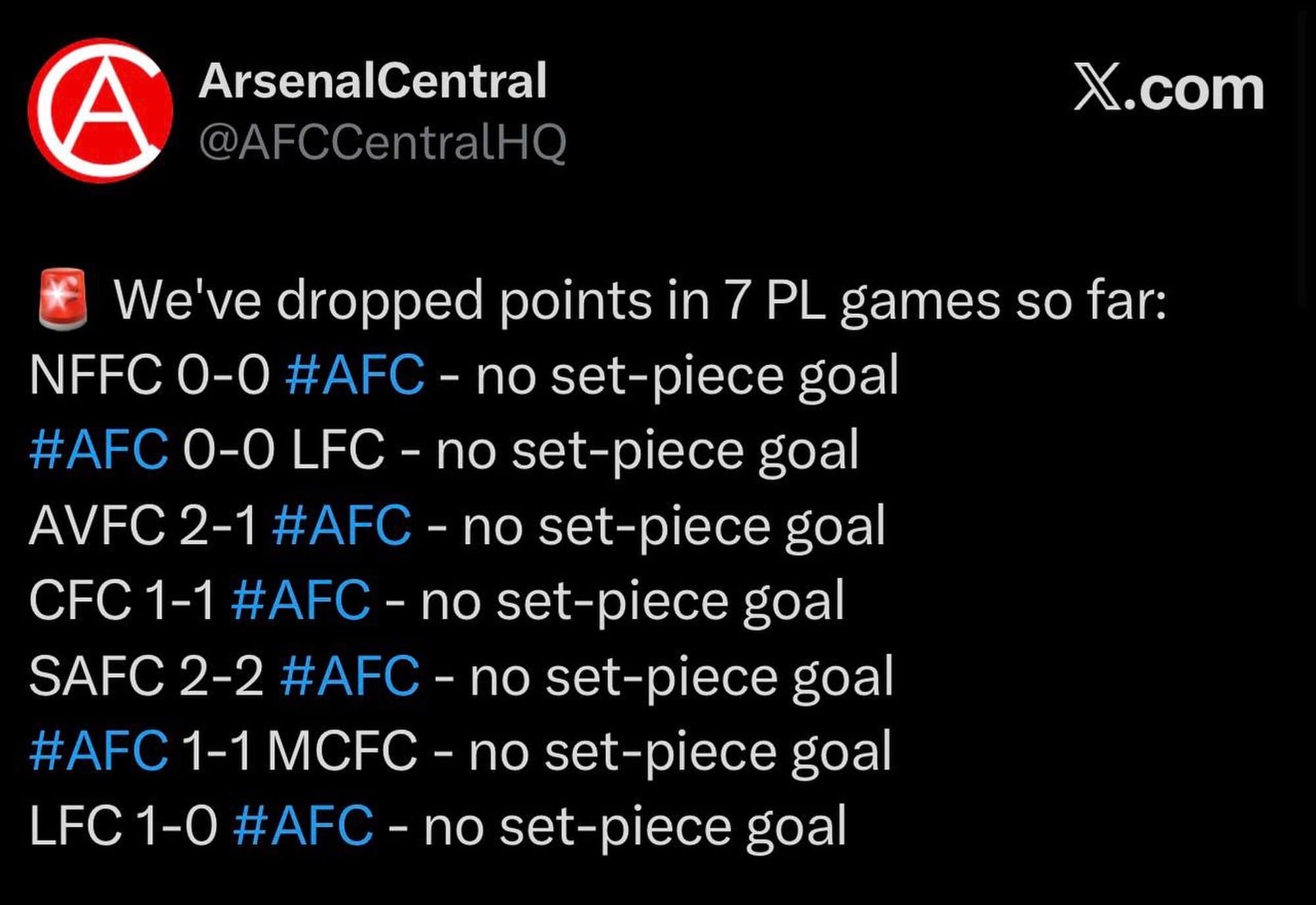Click the red siren emoji
The width and height of the screenshot is (1316, 905).
click(63, 298)
